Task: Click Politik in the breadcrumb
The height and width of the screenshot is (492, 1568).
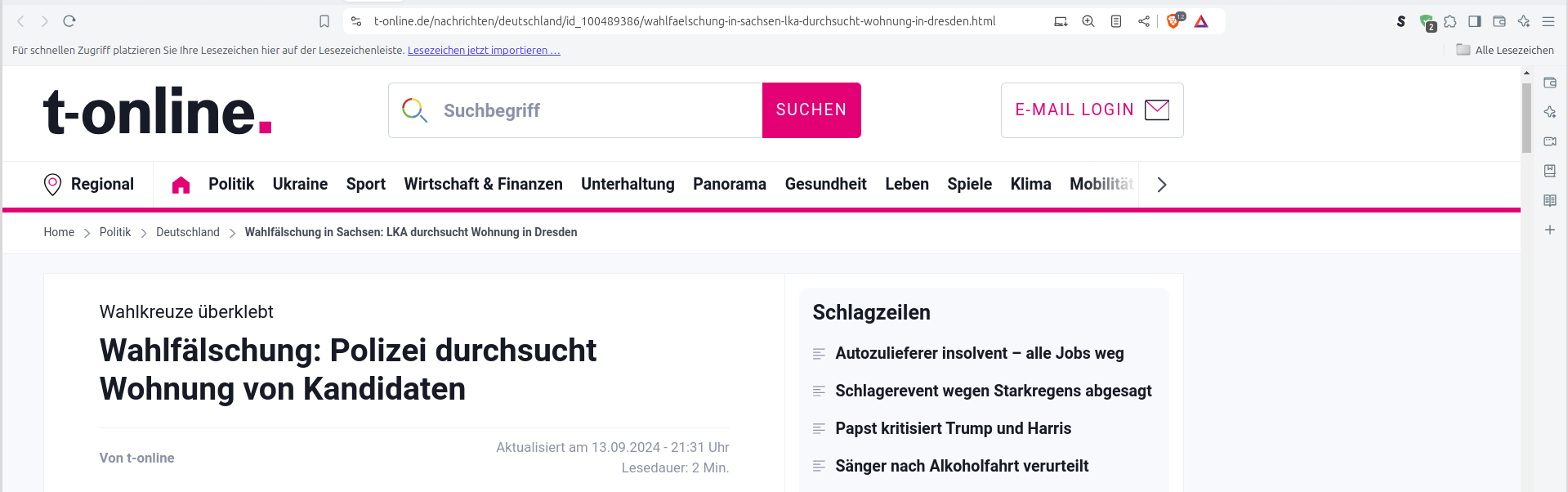Action: [115, 232]
